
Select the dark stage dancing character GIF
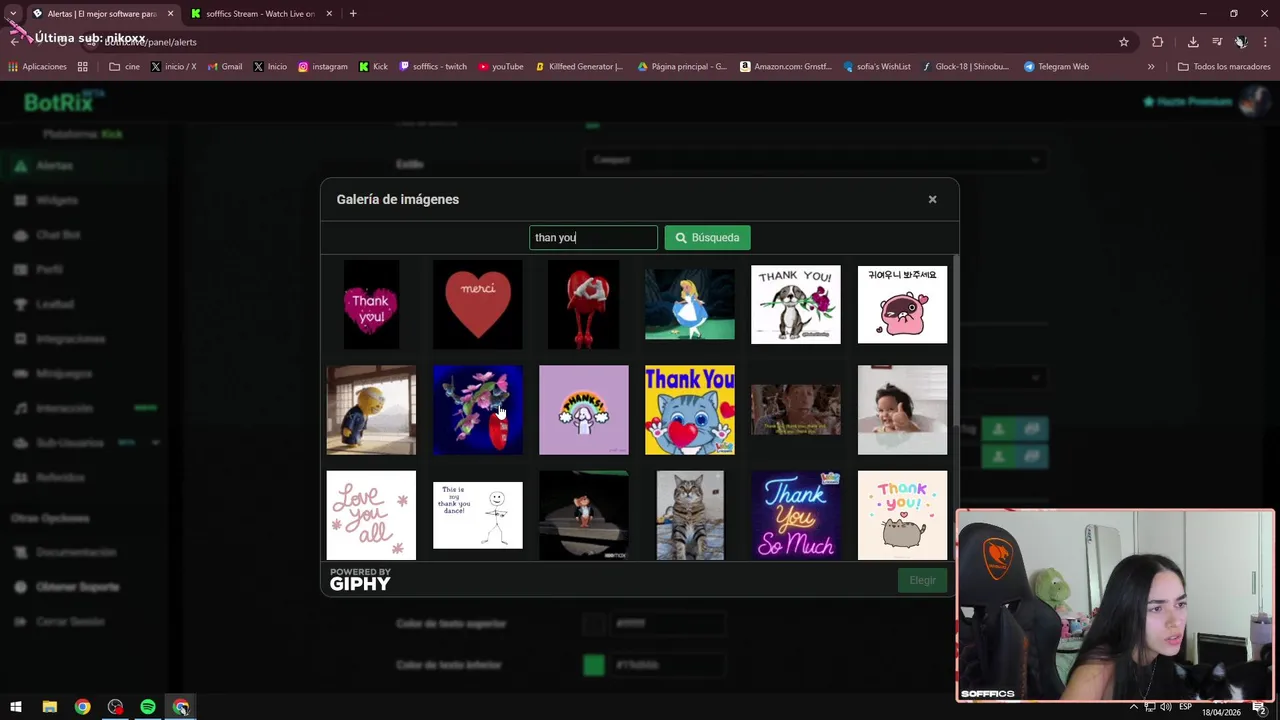[584, 515]
